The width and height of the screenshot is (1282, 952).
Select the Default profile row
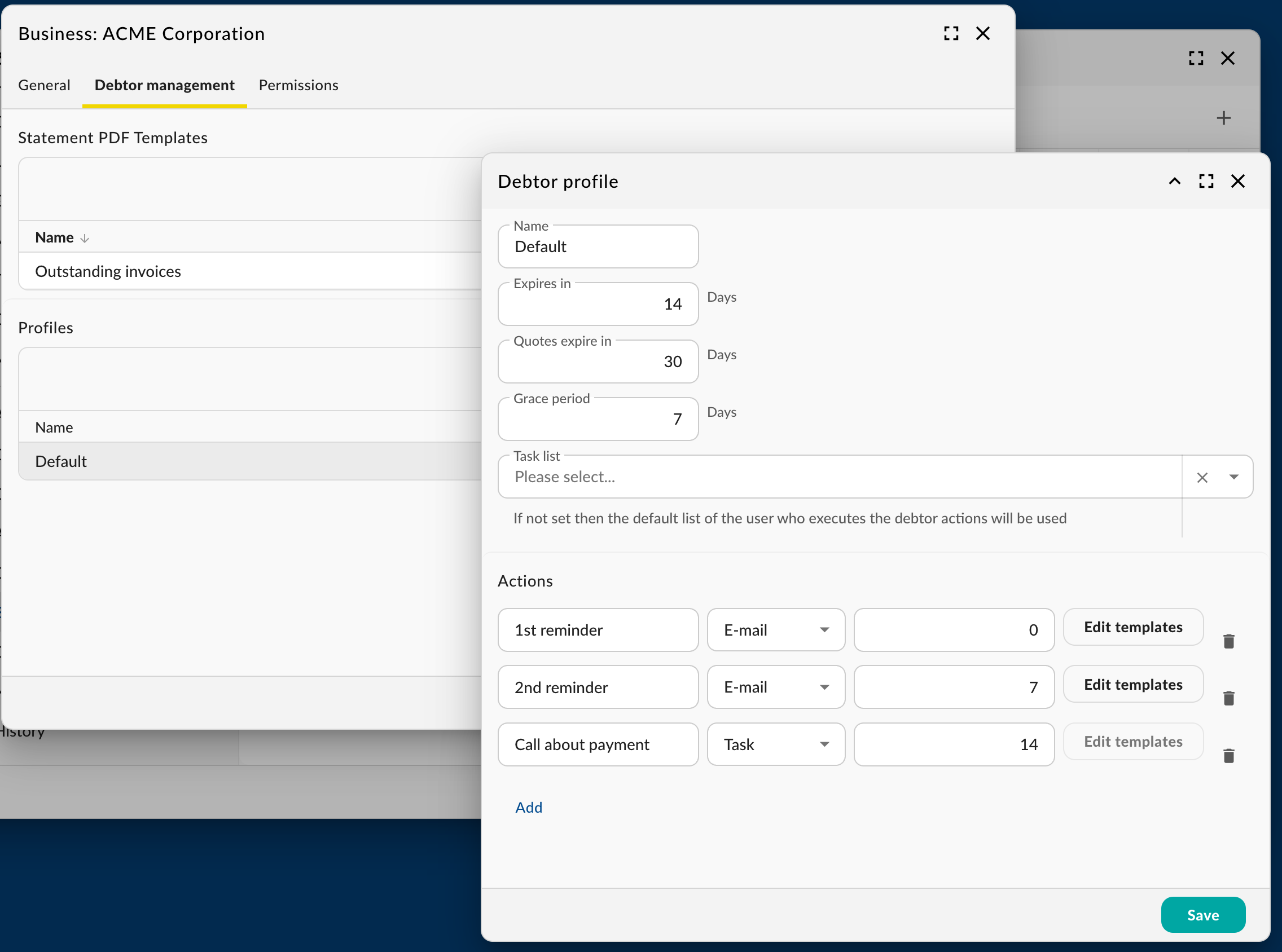click(x=250, y=461)
